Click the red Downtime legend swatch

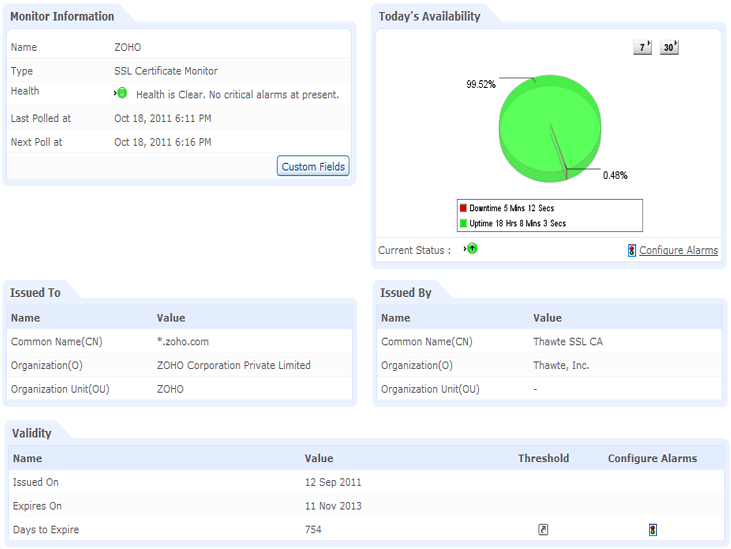(463, 208)
